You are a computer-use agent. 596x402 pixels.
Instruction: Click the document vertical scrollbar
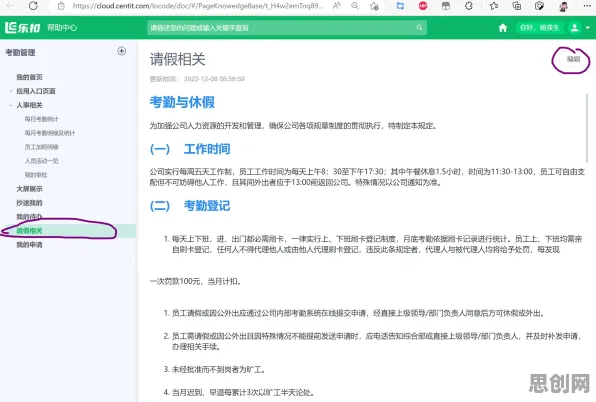click(x=587, y=128)
